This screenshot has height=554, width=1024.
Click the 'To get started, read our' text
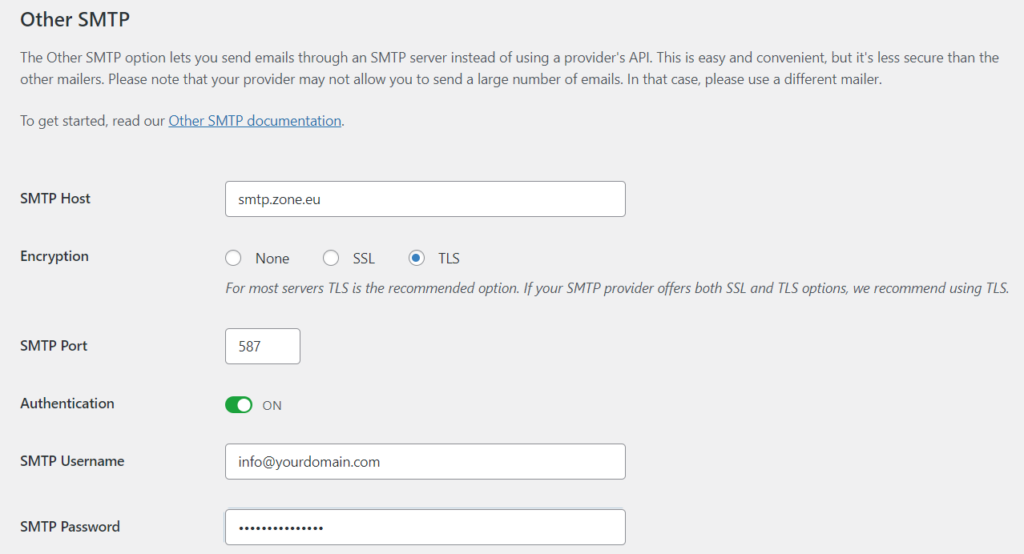(x=92, y=121)
